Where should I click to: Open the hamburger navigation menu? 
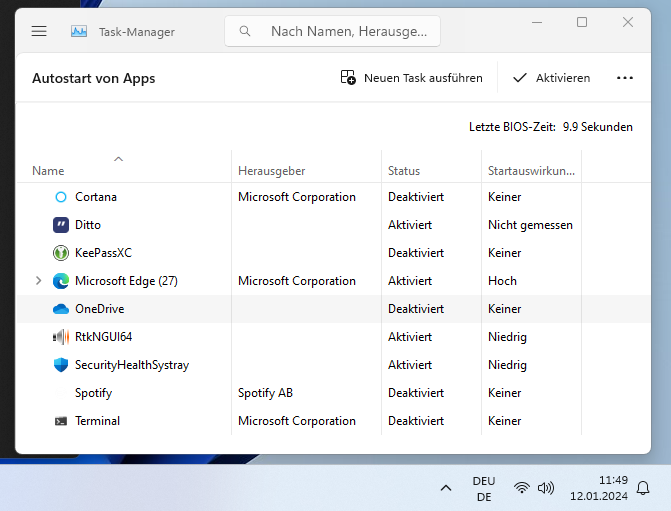click(x=39, y=31)
